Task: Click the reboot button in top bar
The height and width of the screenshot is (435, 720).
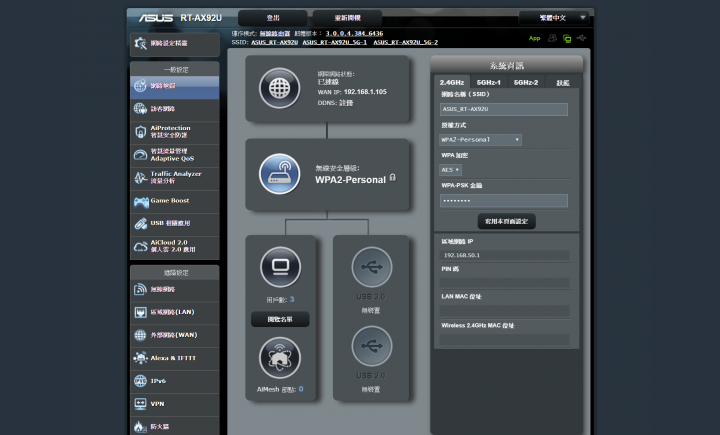Action: (348, 18)
